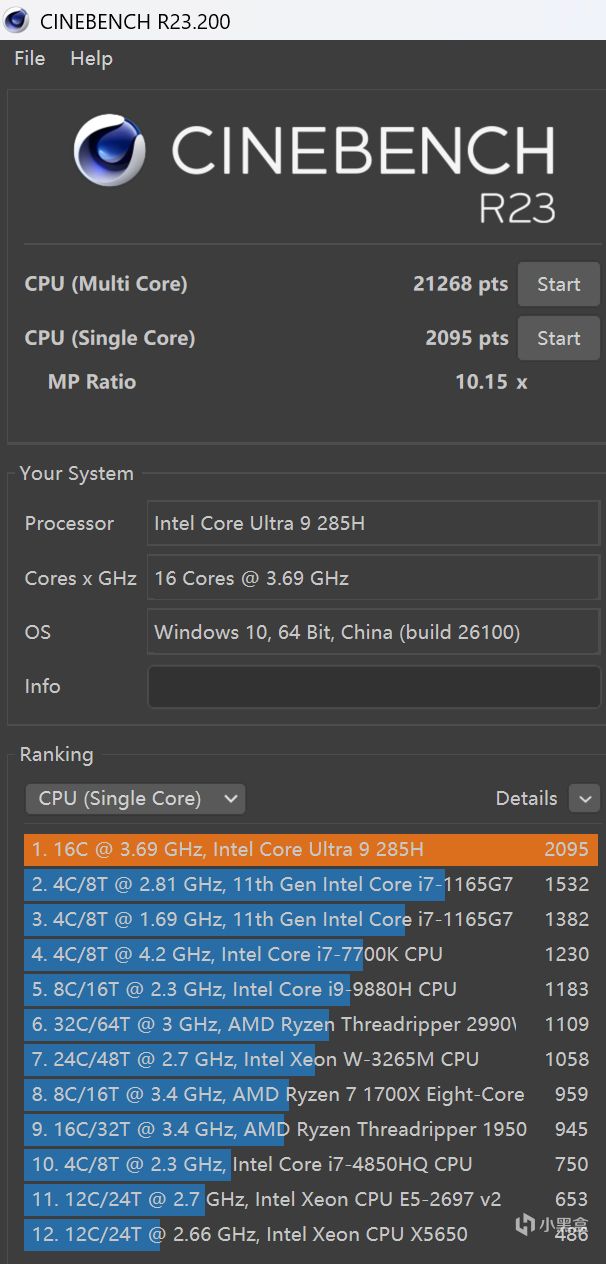Select the Xeon E5-2697 v2 ranking row

click(310, 1200)
